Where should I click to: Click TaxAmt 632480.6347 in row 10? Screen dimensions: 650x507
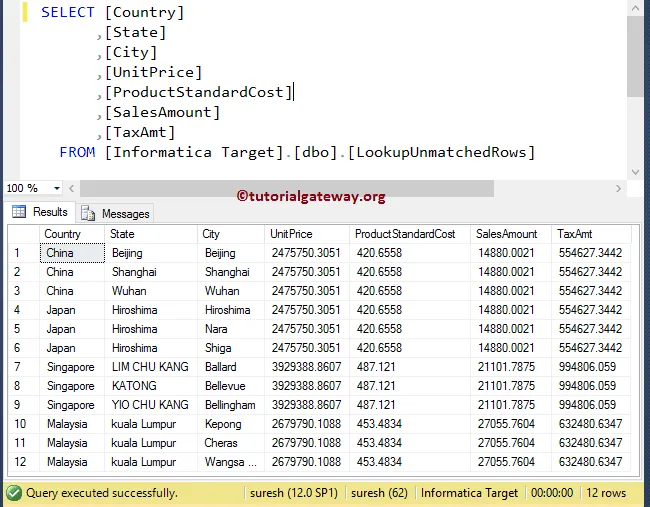click(x=591, y=424)
